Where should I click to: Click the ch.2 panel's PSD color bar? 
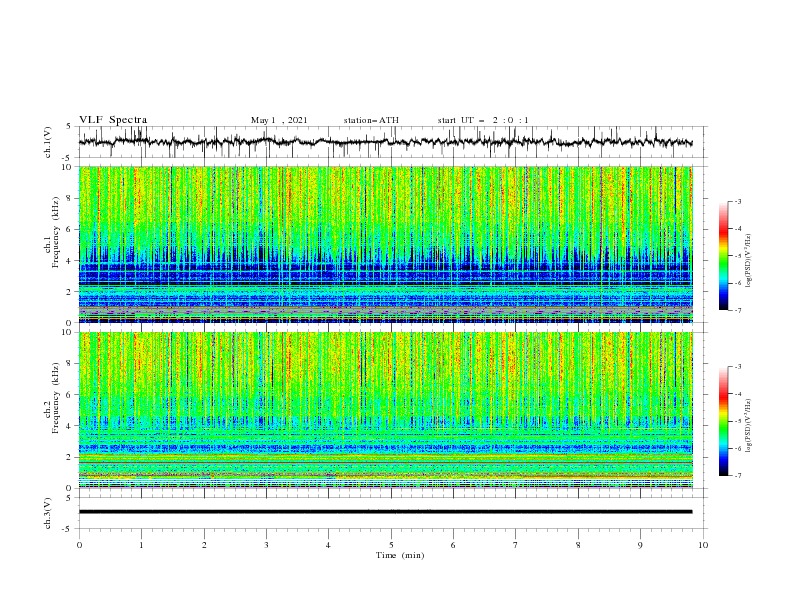[x=723, y=421]
